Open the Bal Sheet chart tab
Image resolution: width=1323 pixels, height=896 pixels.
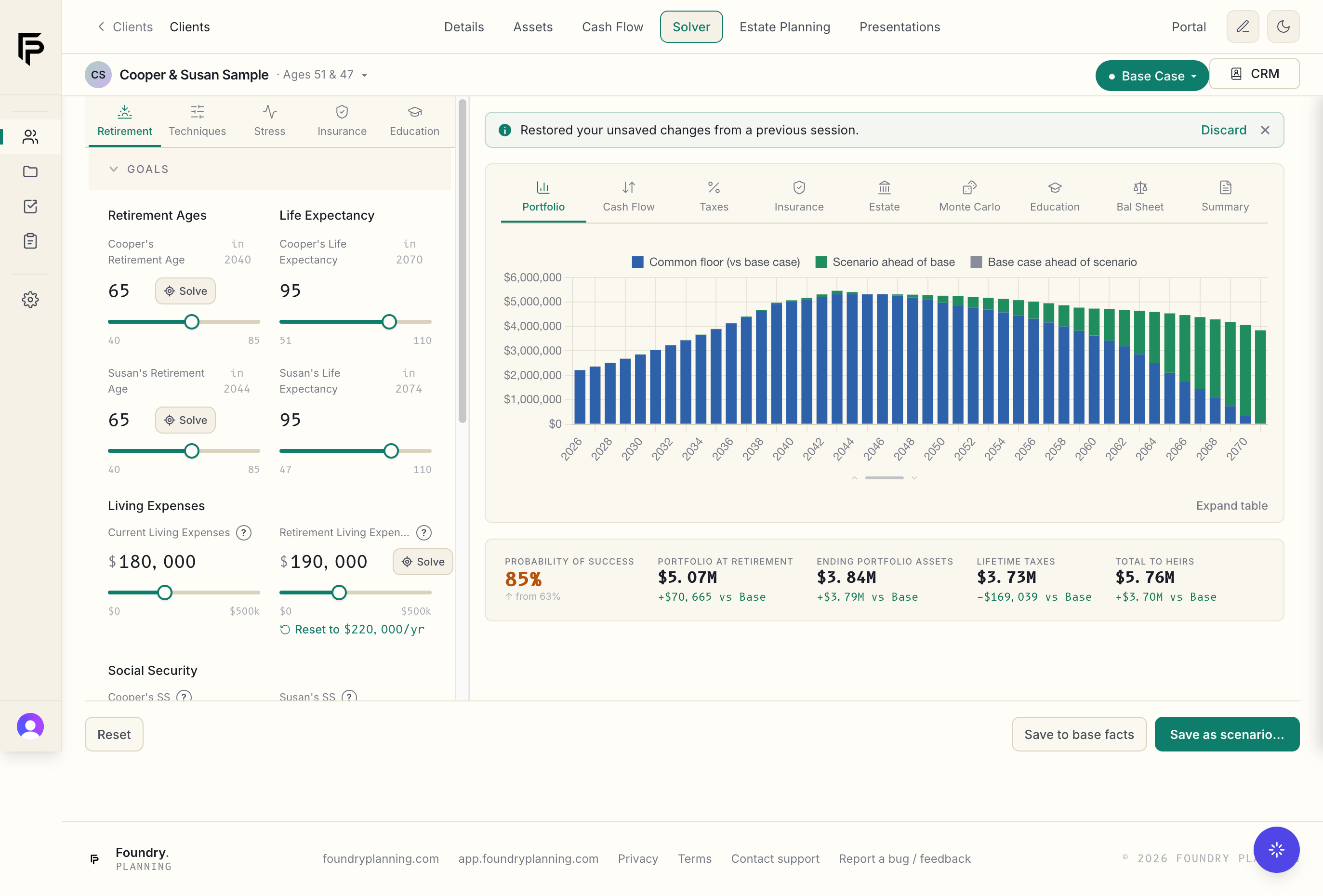pos(1140,197)
